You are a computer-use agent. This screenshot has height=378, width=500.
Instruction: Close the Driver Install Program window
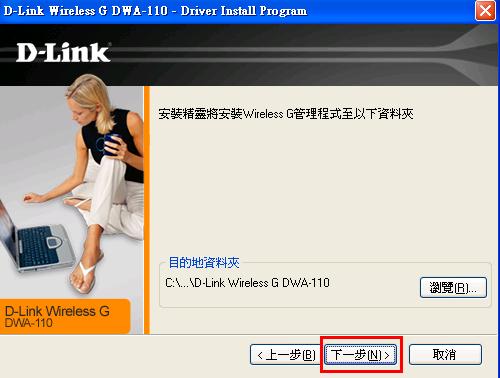click(485, 11)
